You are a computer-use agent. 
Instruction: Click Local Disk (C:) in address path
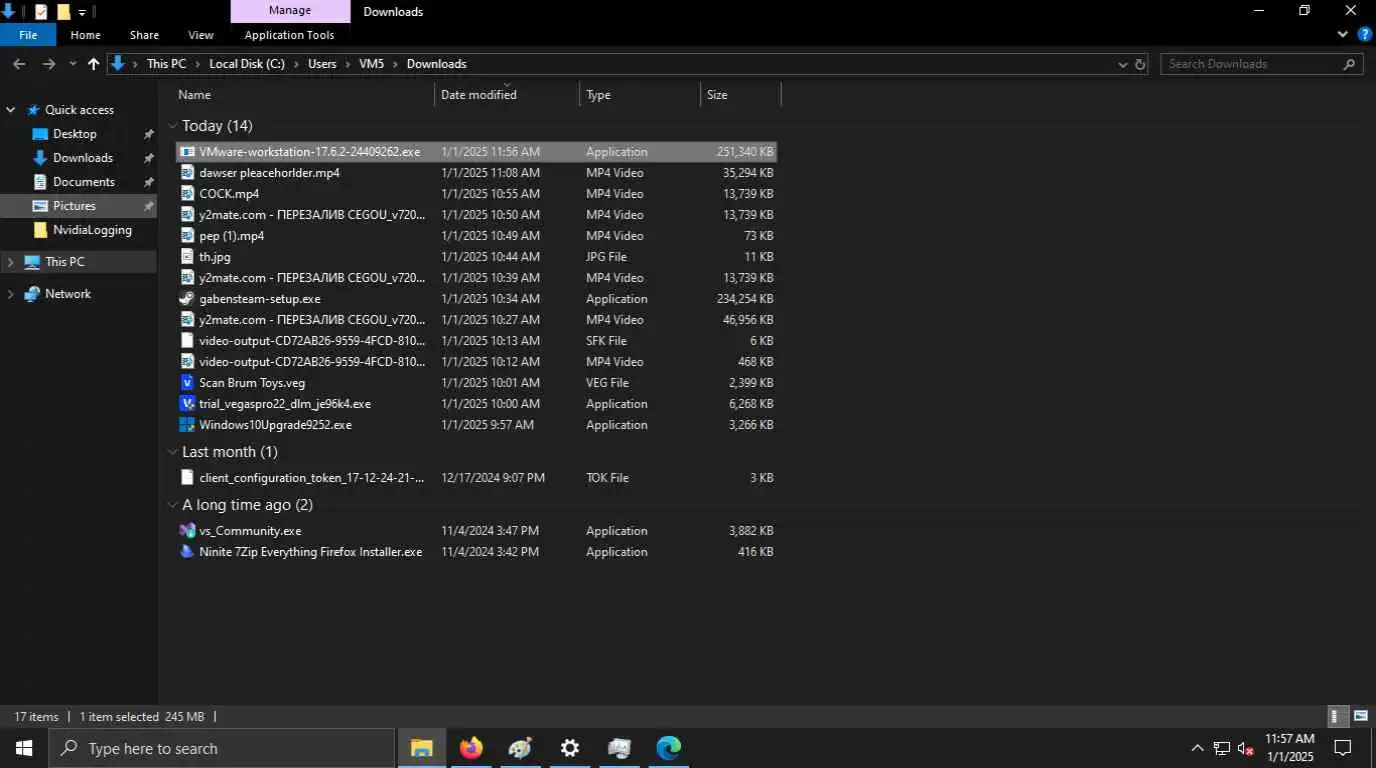tap(247, 64)
